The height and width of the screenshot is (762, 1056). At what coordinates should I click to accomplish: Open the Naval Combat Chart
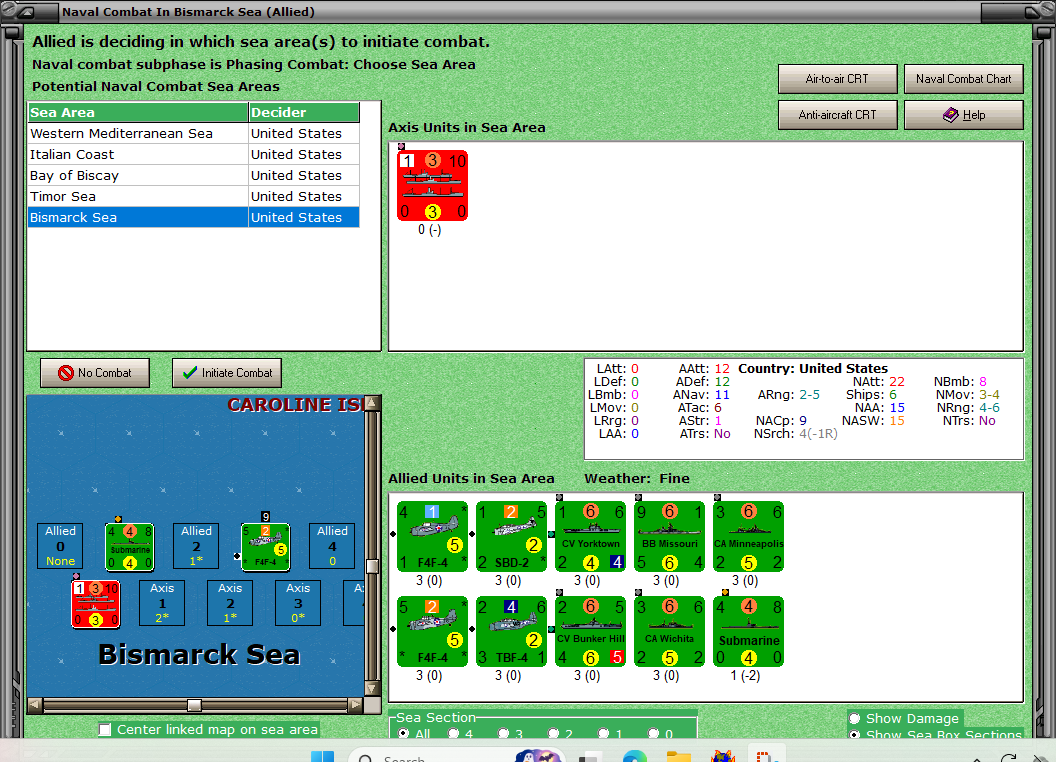click(x=963, y=78)
